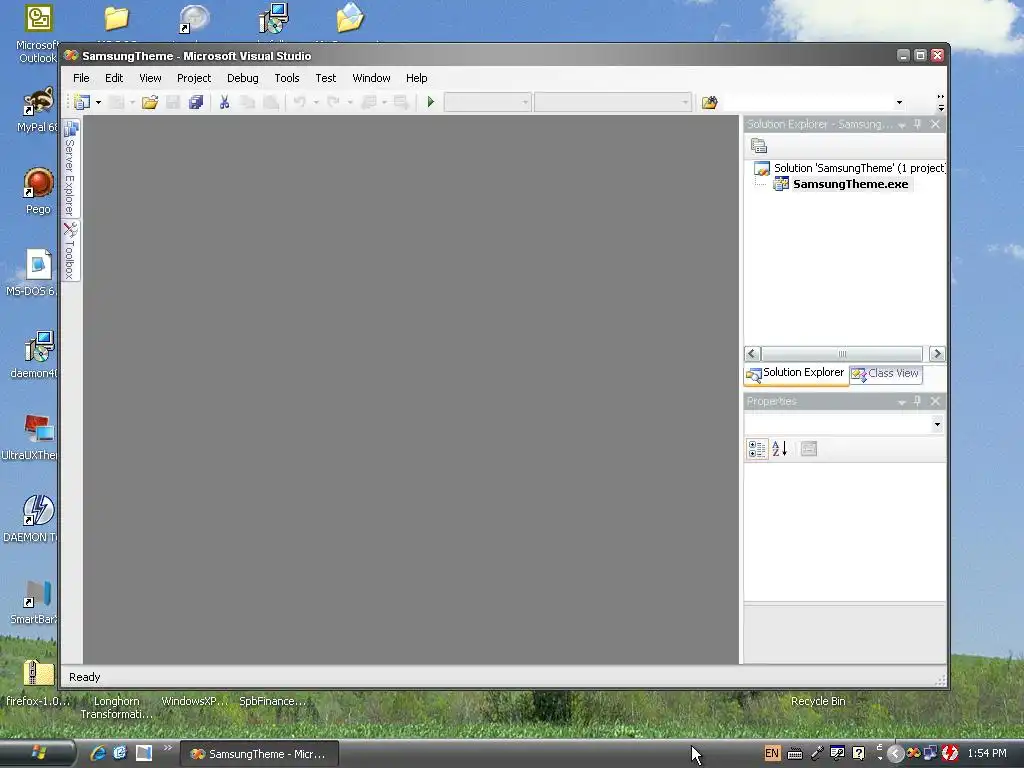Screen dimensions: 1024x768
Task: Click the Open File folder icon
Action: pyautogui.click(x=150, y=102)
